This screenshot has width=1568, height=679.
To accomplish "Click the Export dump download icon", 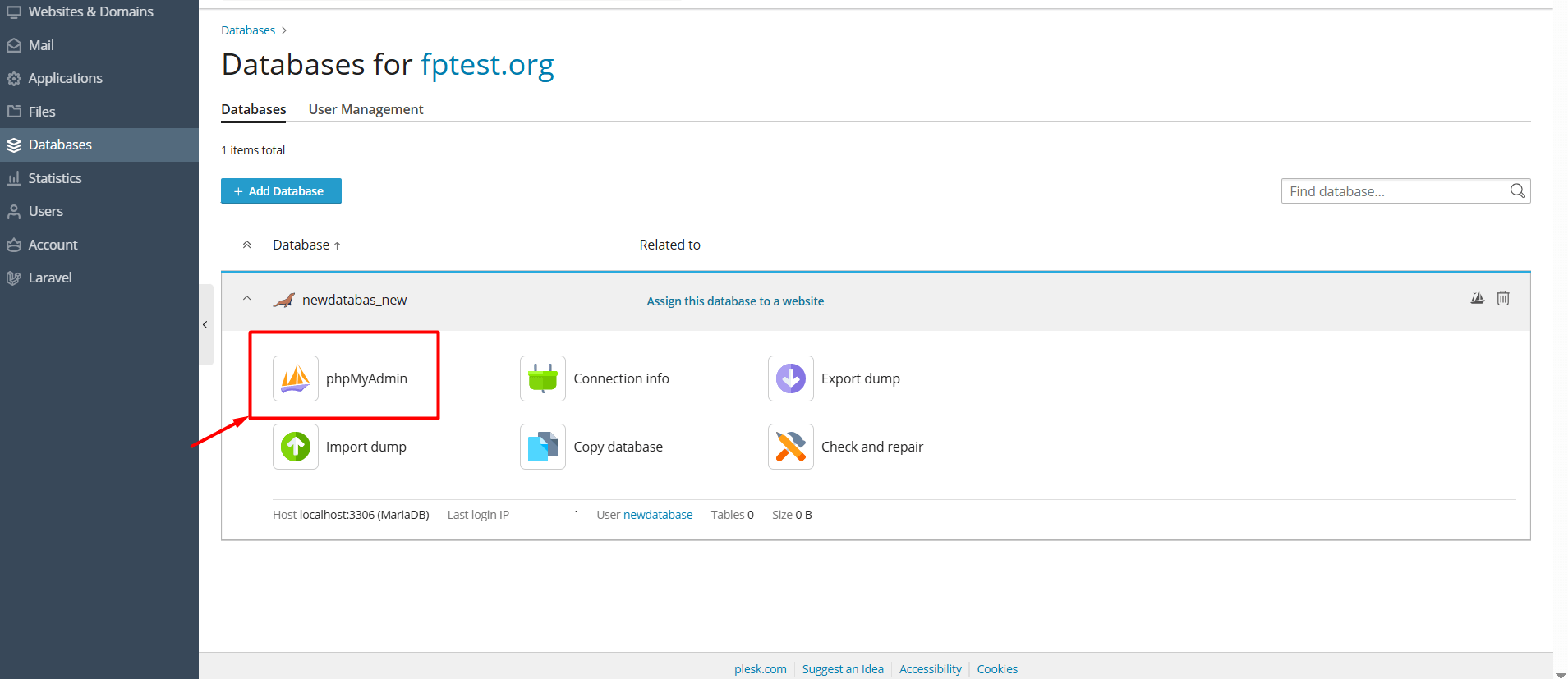I will [791, 378].
